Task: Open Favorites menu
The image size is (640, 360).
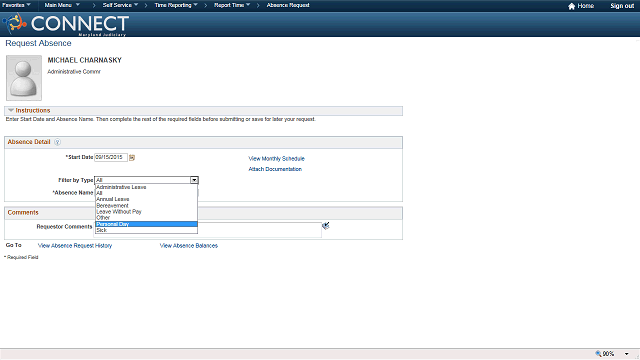Action: pyautogui.click(x=16, y=5)
